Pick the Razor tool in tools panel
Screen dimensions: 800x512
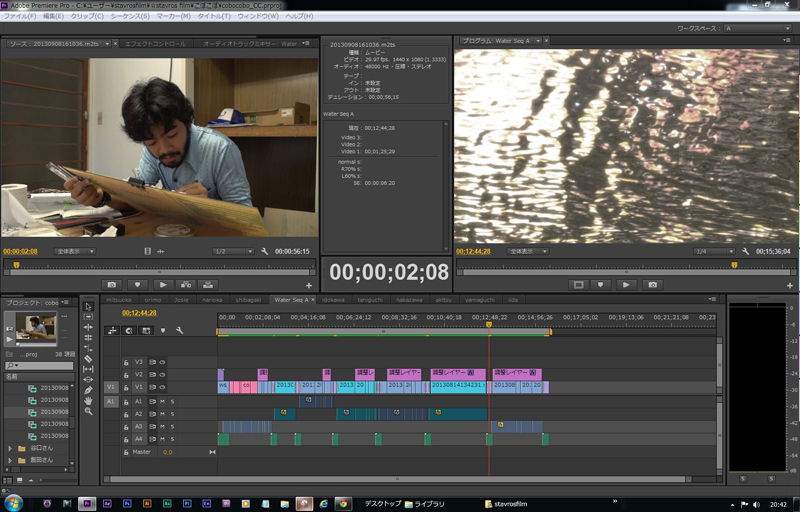tap(88, 358)
